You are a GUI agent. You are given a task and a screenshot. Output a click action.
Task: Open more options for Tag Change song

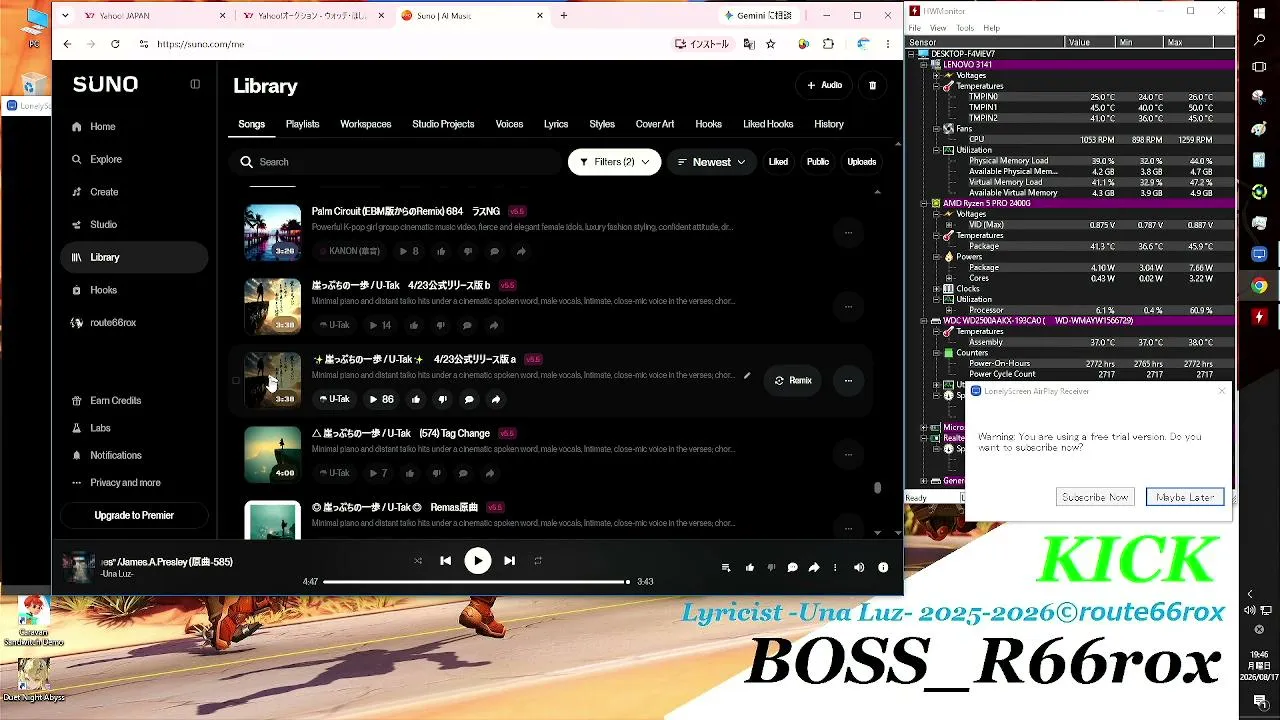[848, 454]
